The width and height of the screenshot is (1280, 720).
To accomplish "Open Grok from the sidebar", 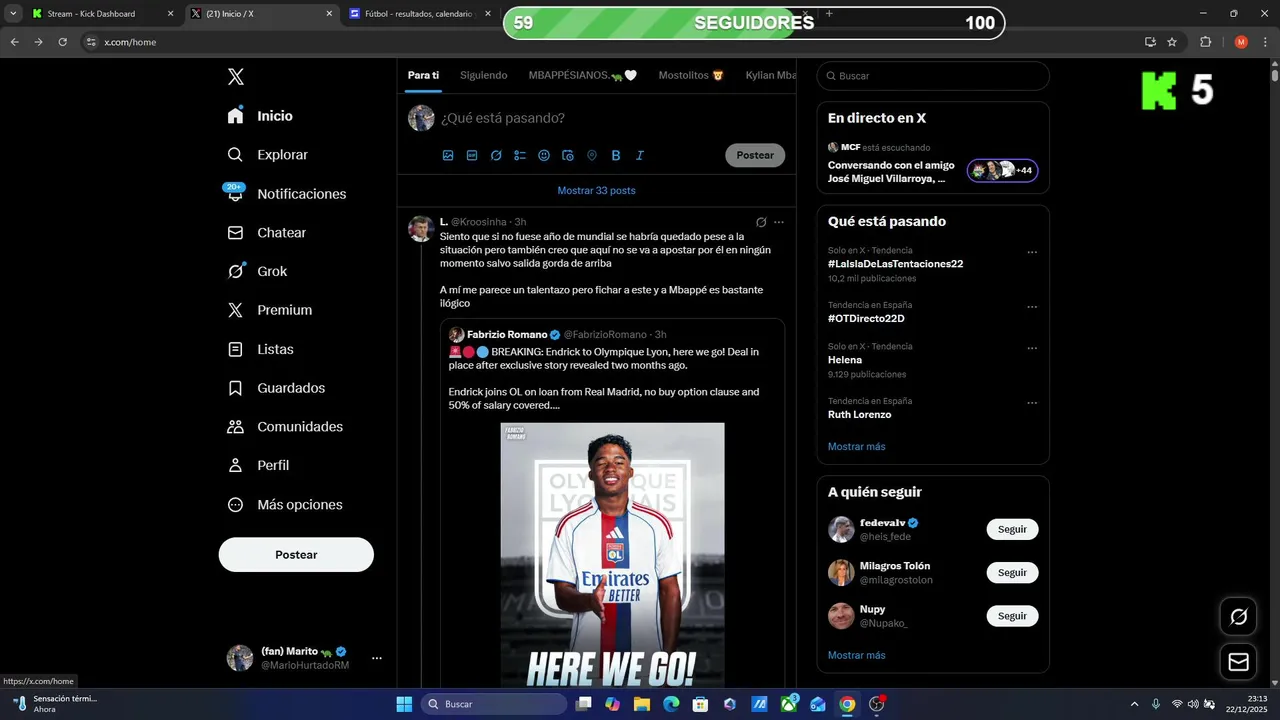I will (x=257, y=271).
